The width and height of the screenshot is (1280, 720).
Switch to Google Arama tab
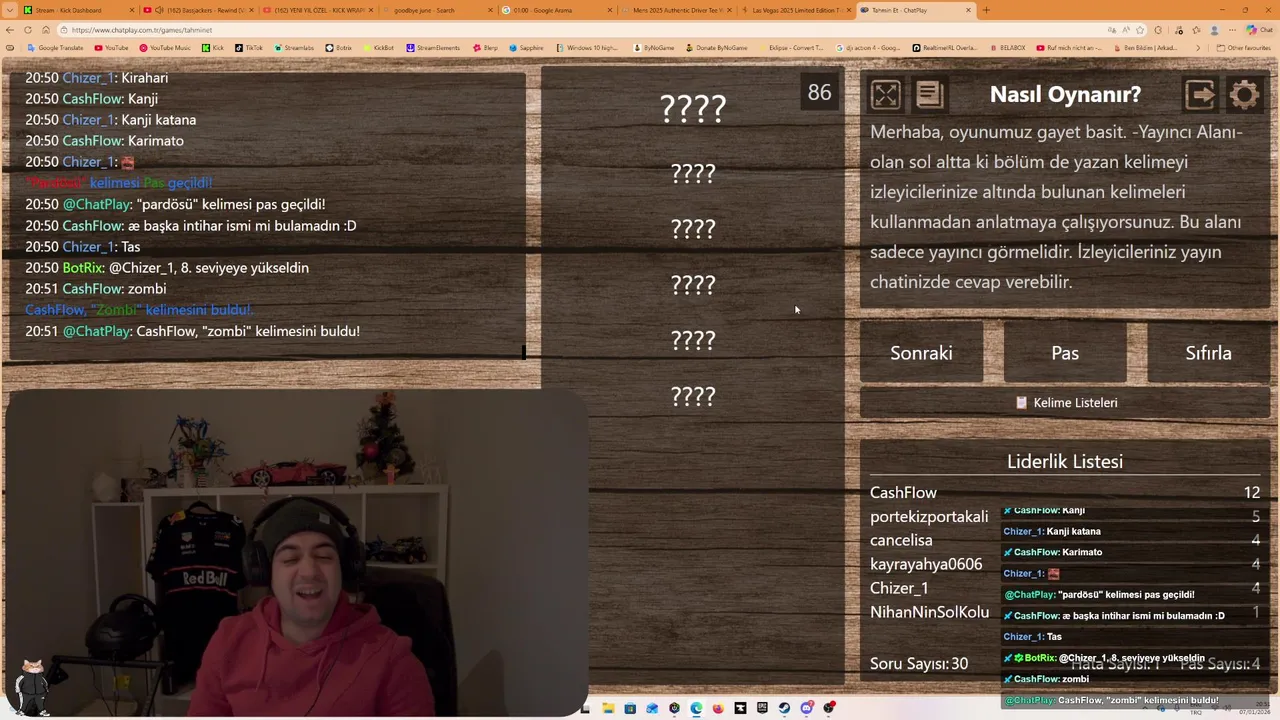click(x=558, y=10)
